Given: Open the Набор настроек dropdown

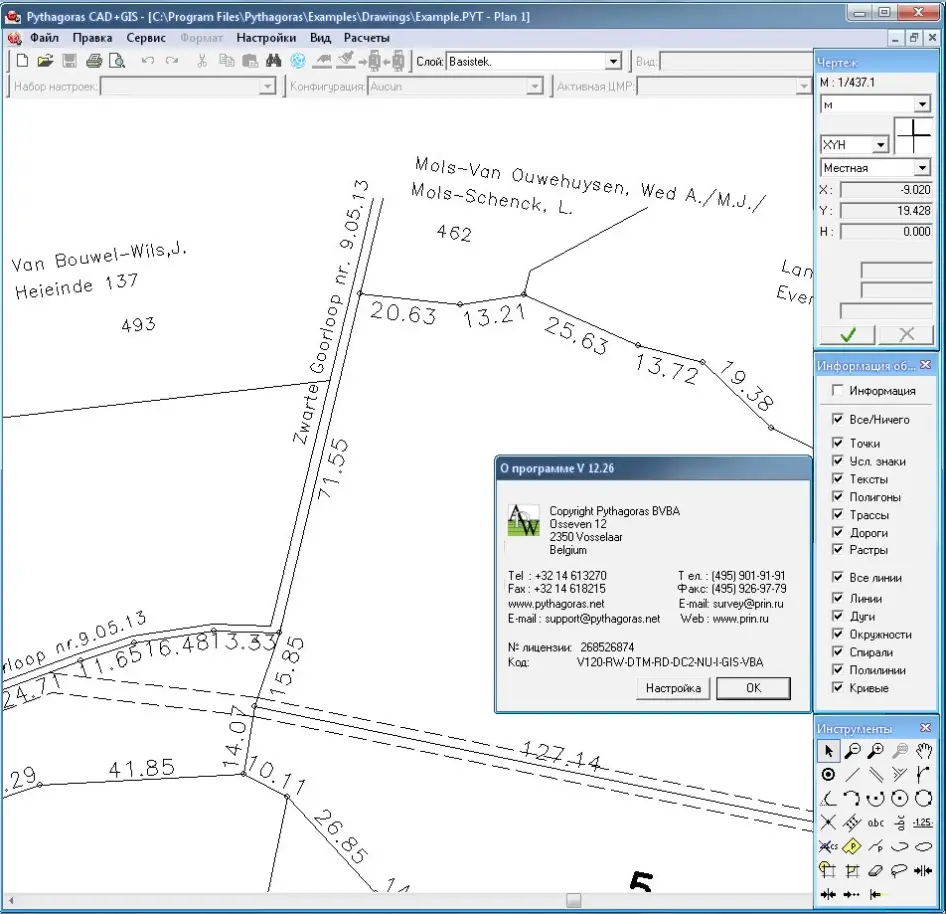Looking at the screenshot, I should click(x=268, y=86).
